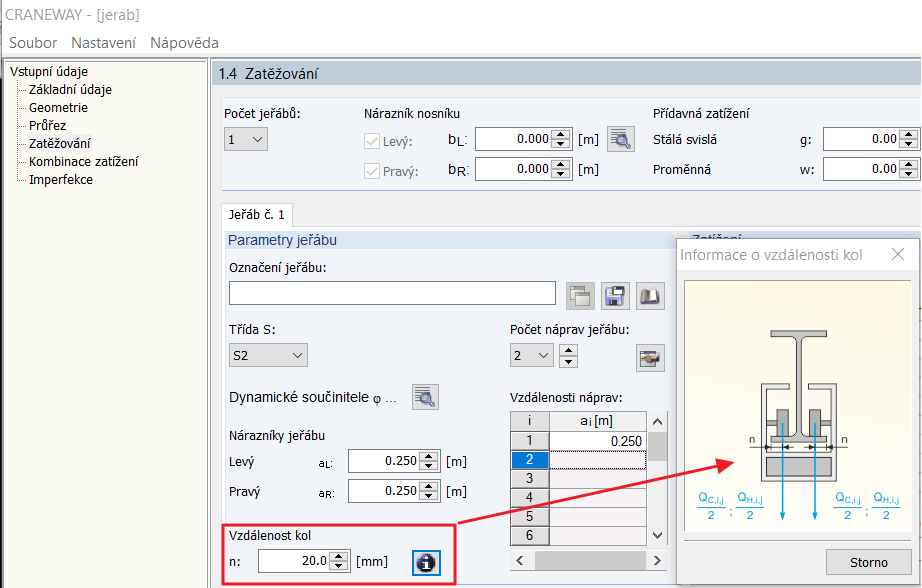The image size is (922, 588).
Task: Open the Počet jeřábů dropdown
Action: [x=246, y=139]
